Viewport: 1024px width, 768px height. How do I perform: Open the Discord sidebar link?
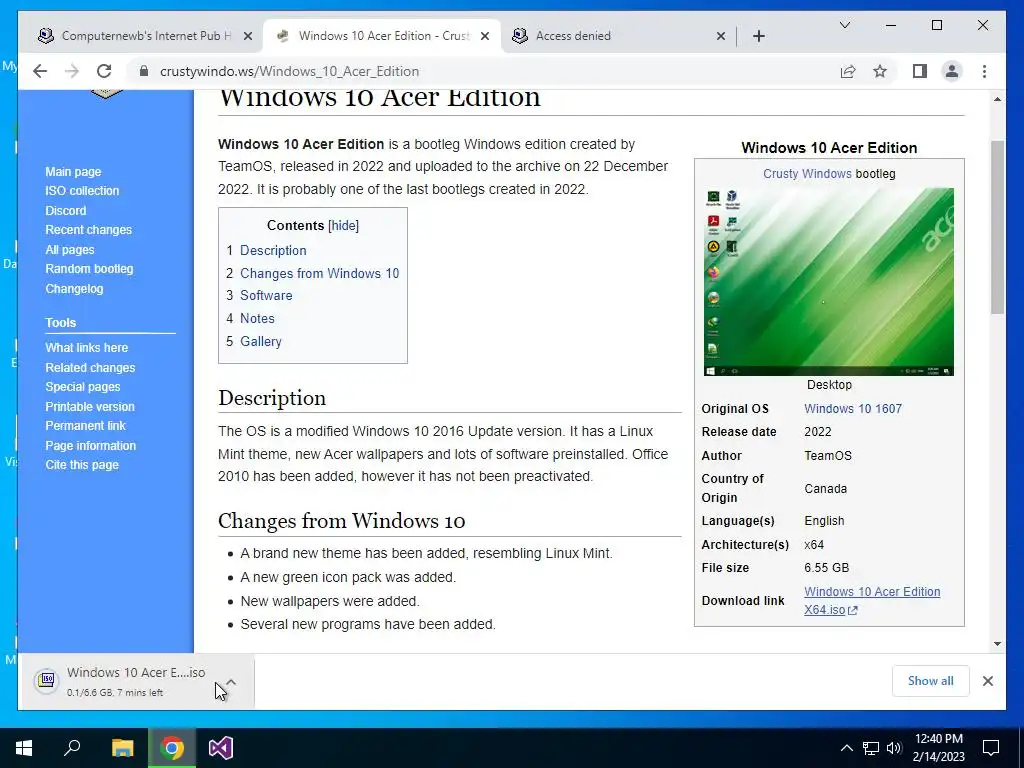click(x=65, y=210)
